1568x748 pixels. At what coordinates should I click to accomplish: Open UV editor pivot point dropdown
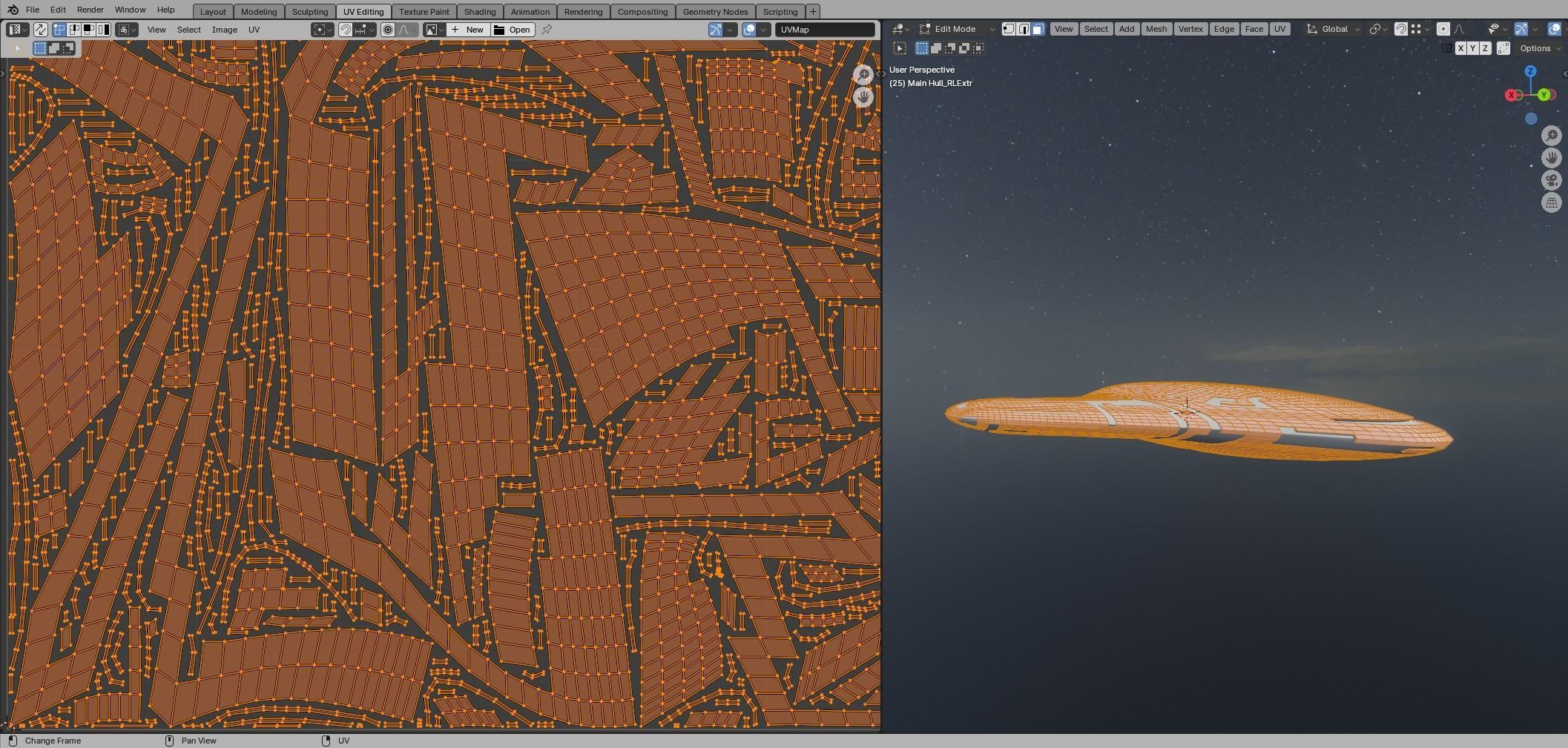pos(323,30)
